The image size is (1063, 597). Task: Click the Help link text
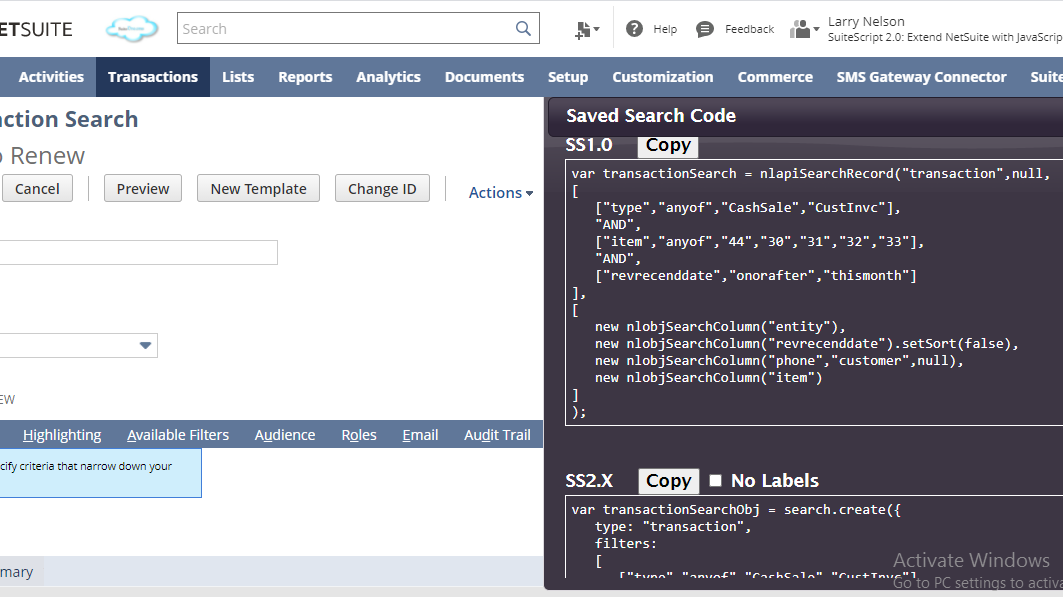click(x=665, y=29)
